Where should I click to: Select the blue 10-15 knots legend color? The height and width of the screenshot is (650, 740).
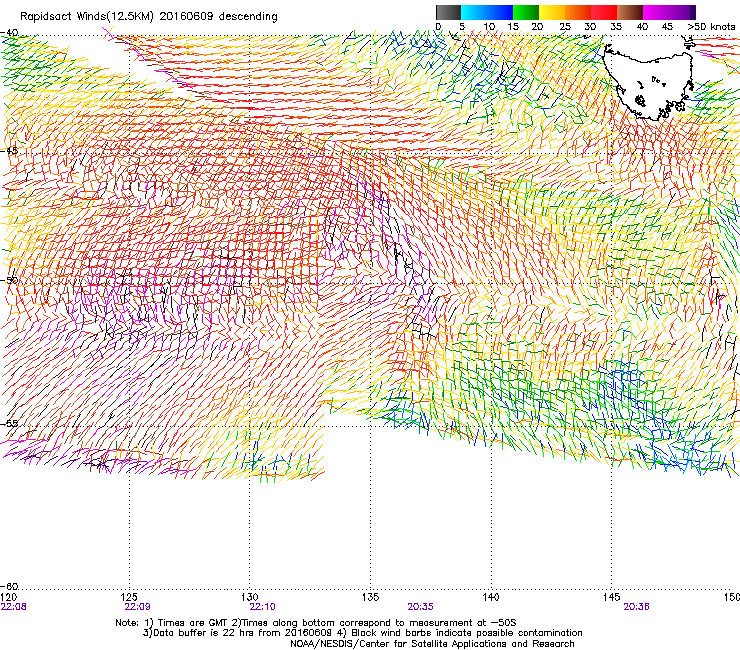(500, 12)
